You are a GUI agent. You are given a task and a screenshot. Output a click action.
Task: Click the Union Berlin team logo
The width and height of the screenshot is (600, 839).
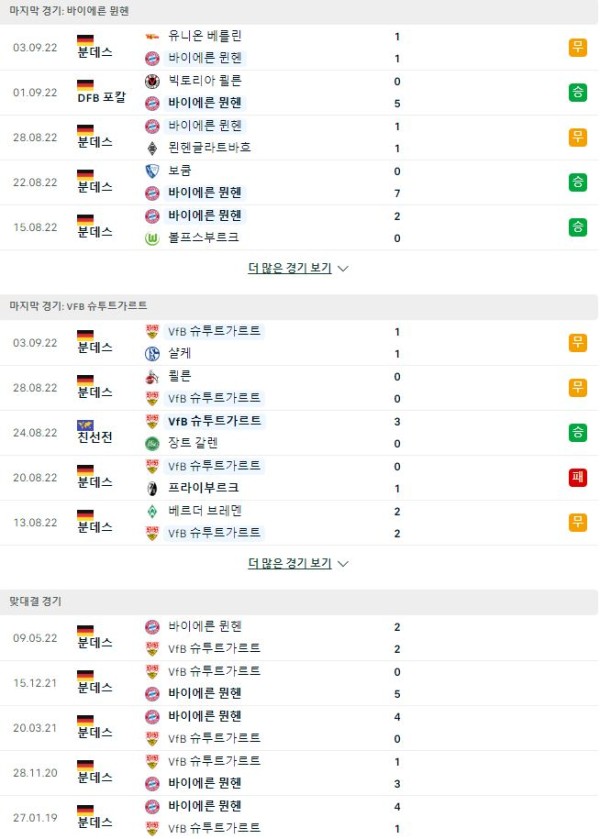coord(152,36)
